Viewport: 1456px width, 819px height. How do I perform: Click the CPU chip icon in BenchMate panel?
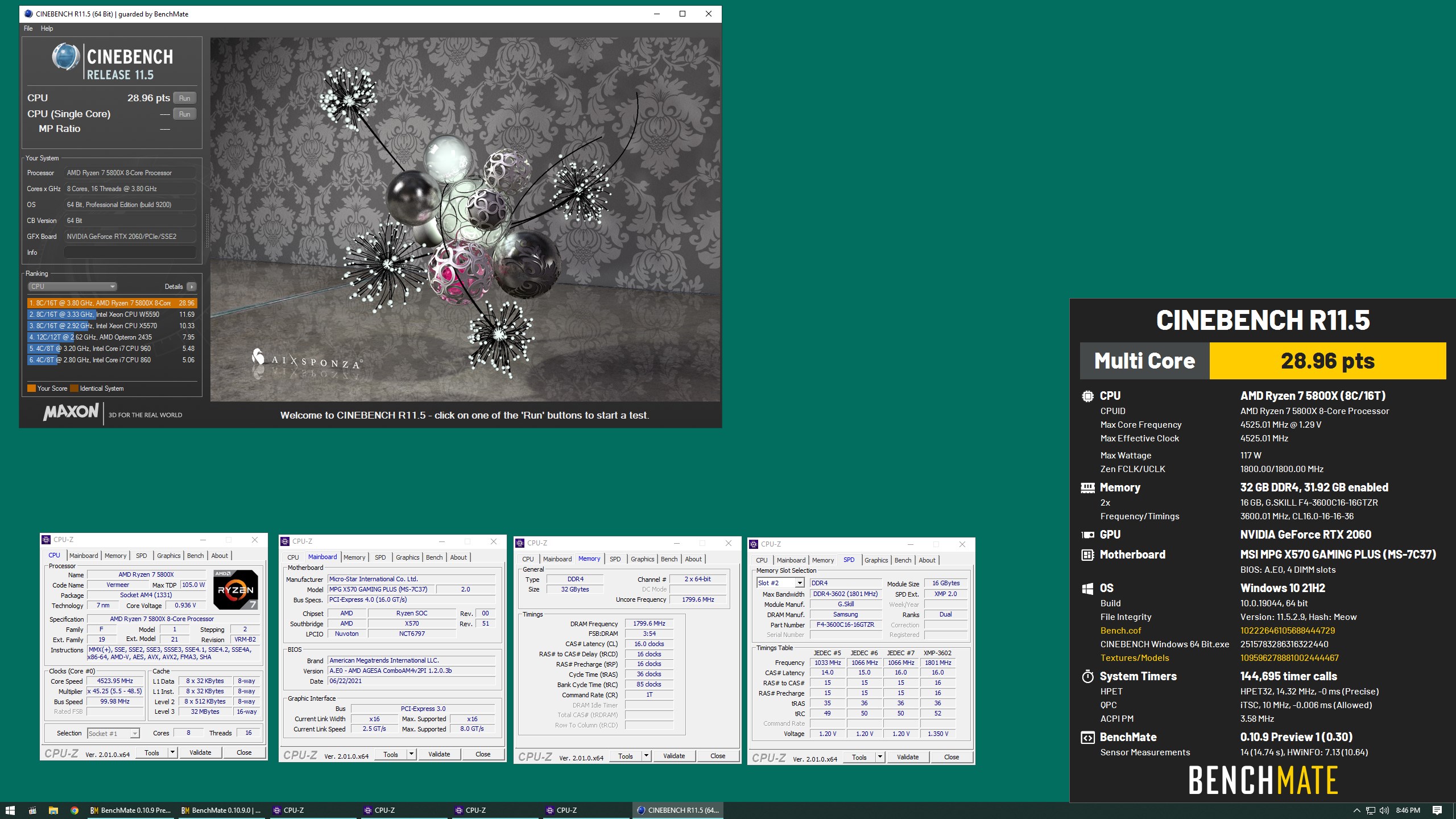[x=1087, y=396]
